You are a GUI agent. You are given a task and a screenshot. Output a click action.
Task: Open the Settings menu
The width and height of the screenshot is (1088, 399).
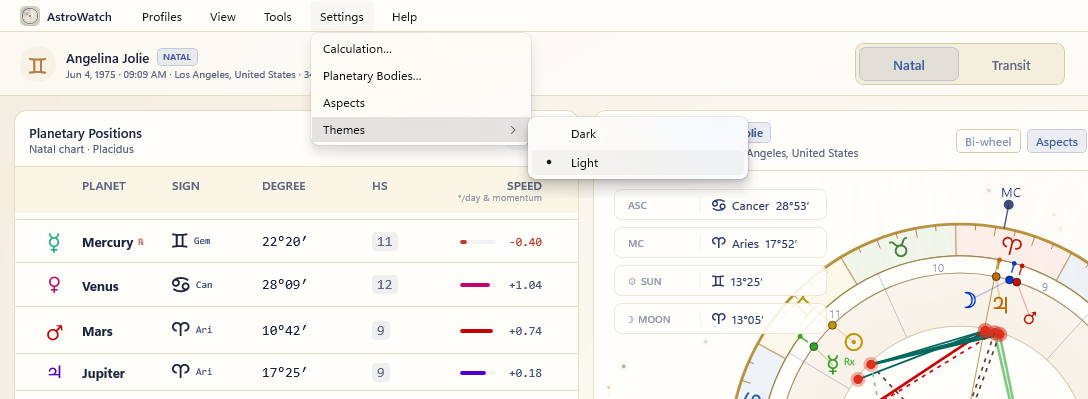(341, 17)
